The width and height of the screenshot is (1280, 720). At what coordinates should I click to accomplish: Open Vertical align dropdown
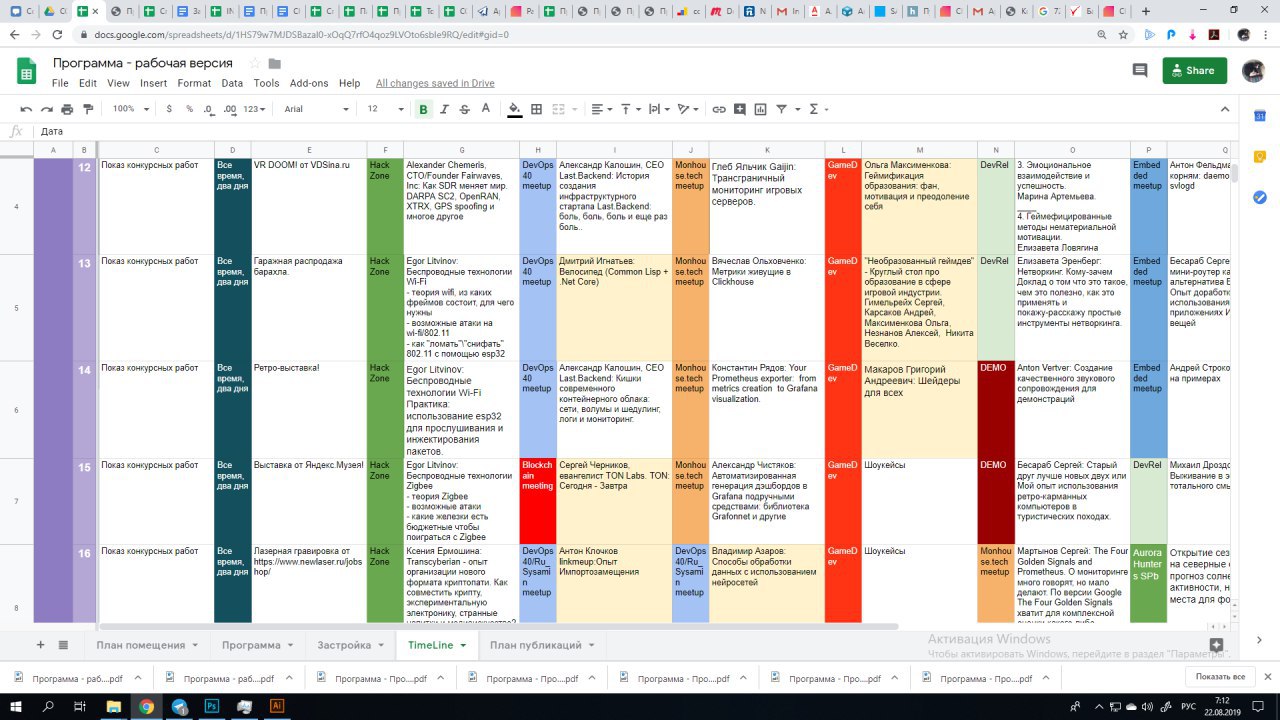click(x=631, y=109)
